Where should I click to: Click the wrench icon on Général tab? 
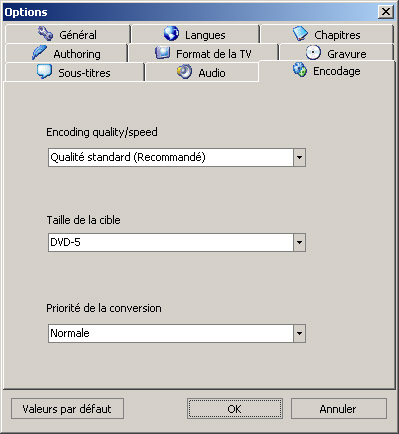(45, 34)
